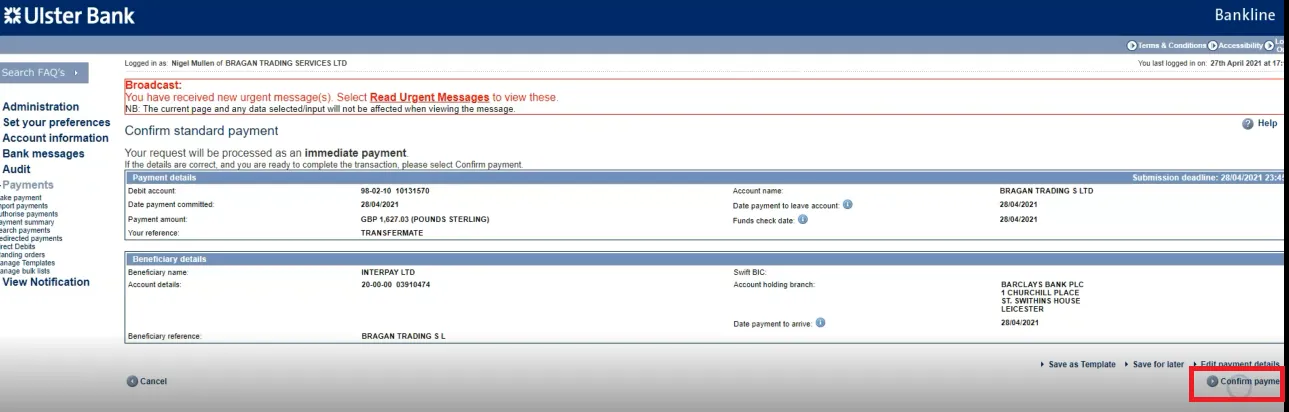
Task: Open Account information menu
Action: 56,138
